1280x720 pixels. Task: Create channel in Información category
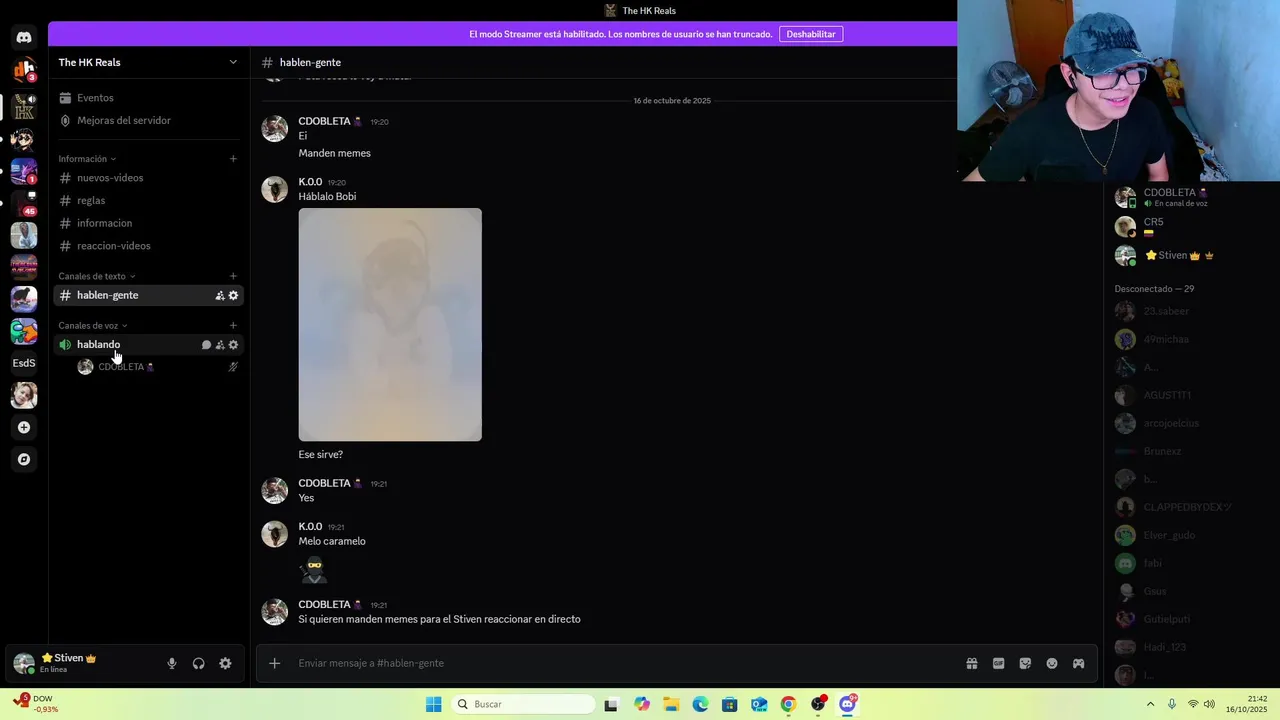pyautogui.click(x=233, y=159)
